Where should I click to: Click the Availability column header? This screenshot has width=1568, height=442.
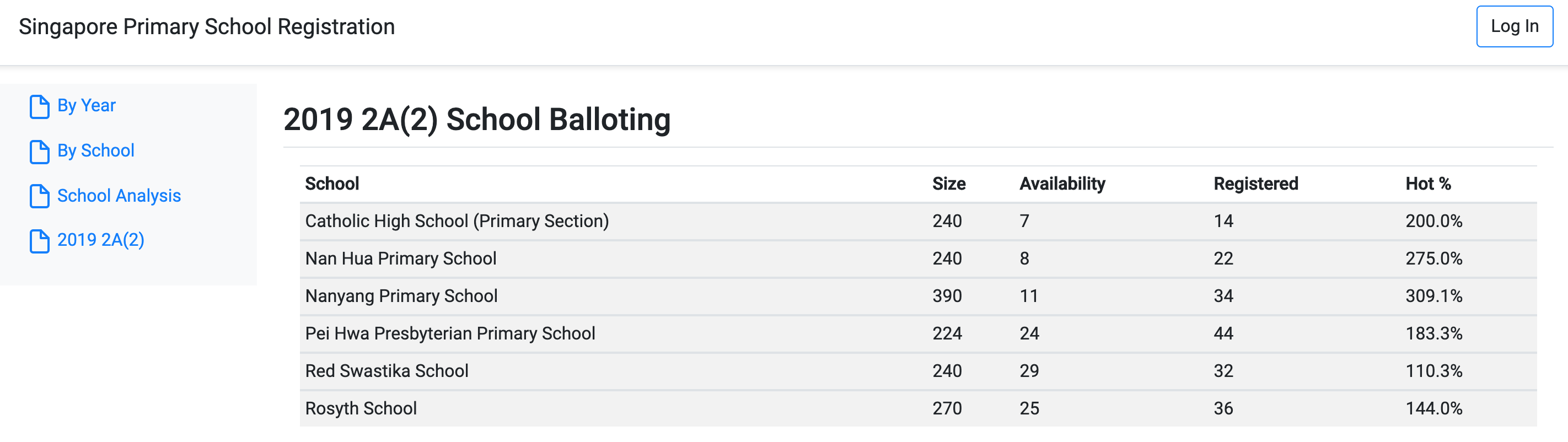1062,184
